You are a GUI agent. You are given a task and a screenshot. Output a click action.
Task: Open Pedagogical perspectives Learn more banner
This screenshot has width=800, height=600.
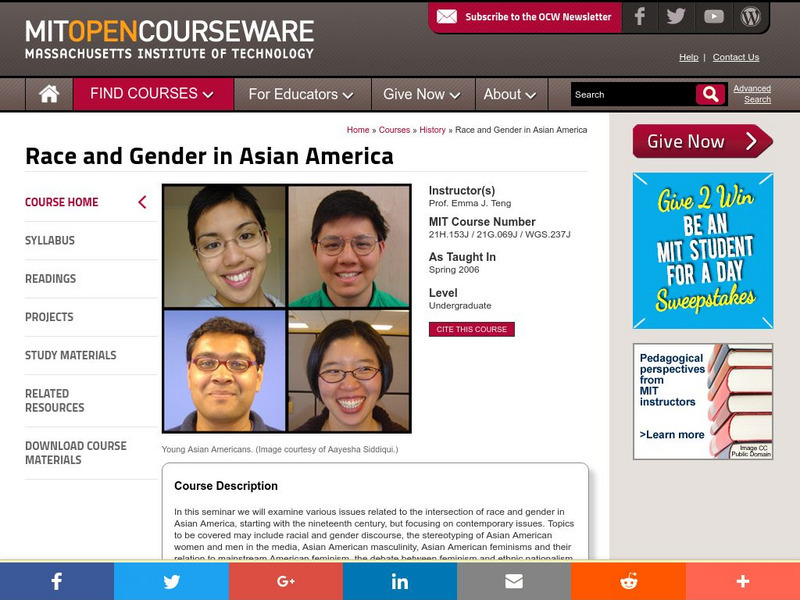tap(703, 402)
